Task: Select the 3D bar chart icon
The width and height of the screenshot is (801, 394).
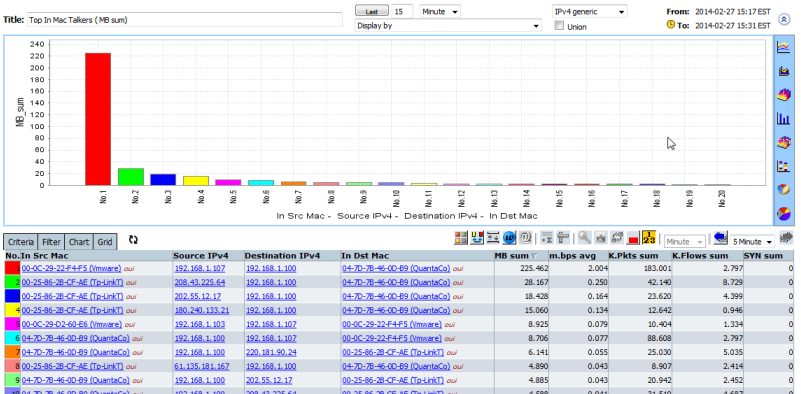Action: click(x=783, y=142)
